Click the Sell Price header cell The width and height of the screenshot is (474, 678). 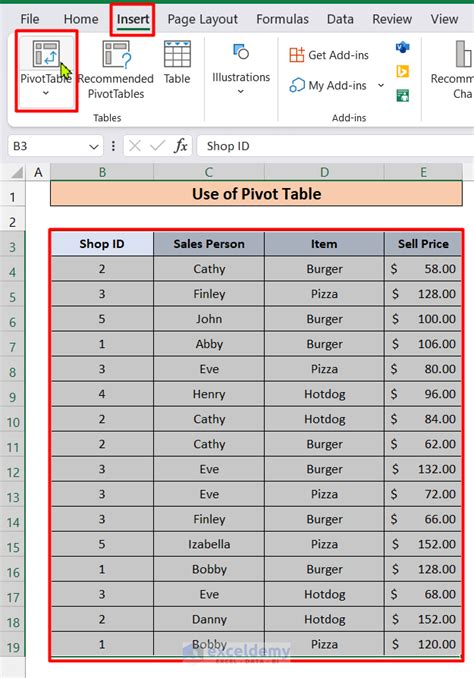(x=423, y=244)
